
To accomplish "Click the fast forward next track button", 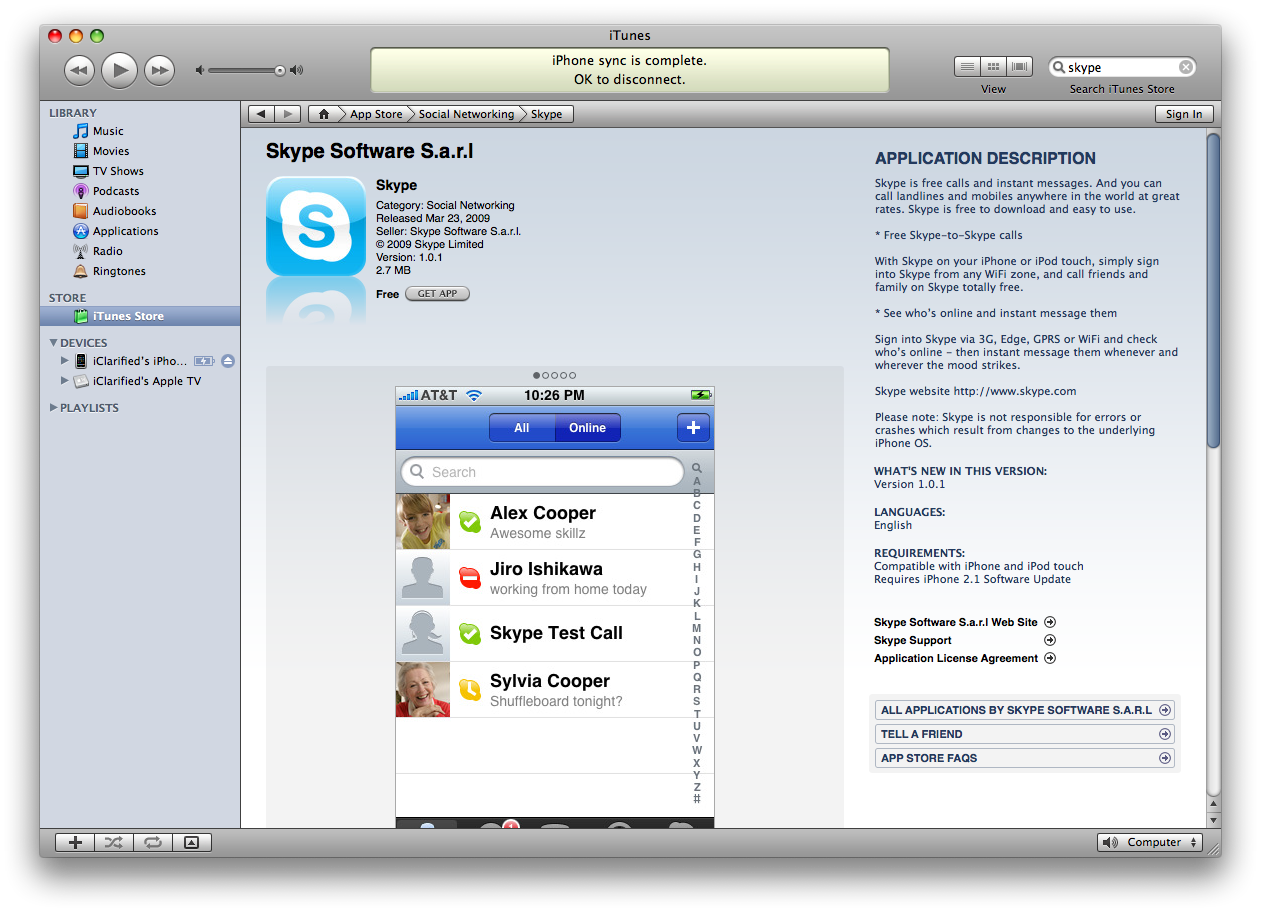I will 159,70.
